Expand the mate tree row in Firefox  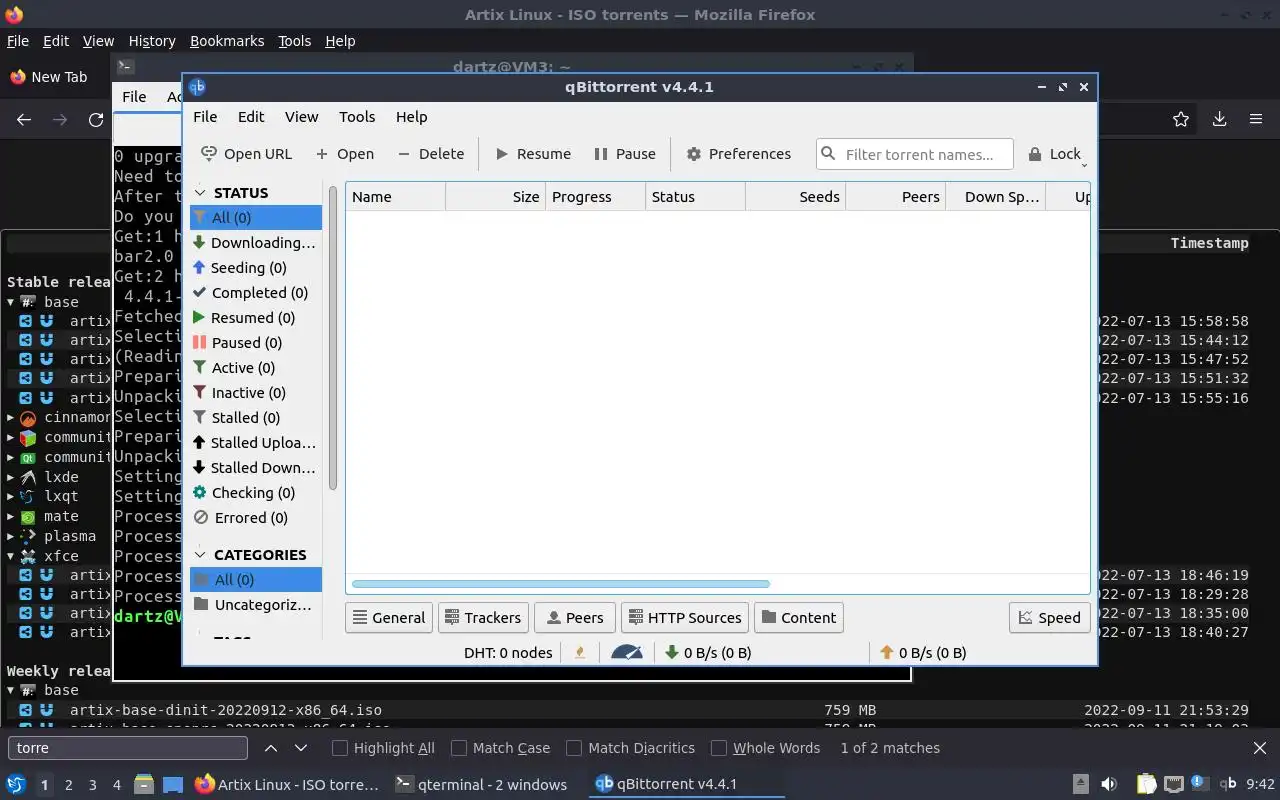(11, 516)
